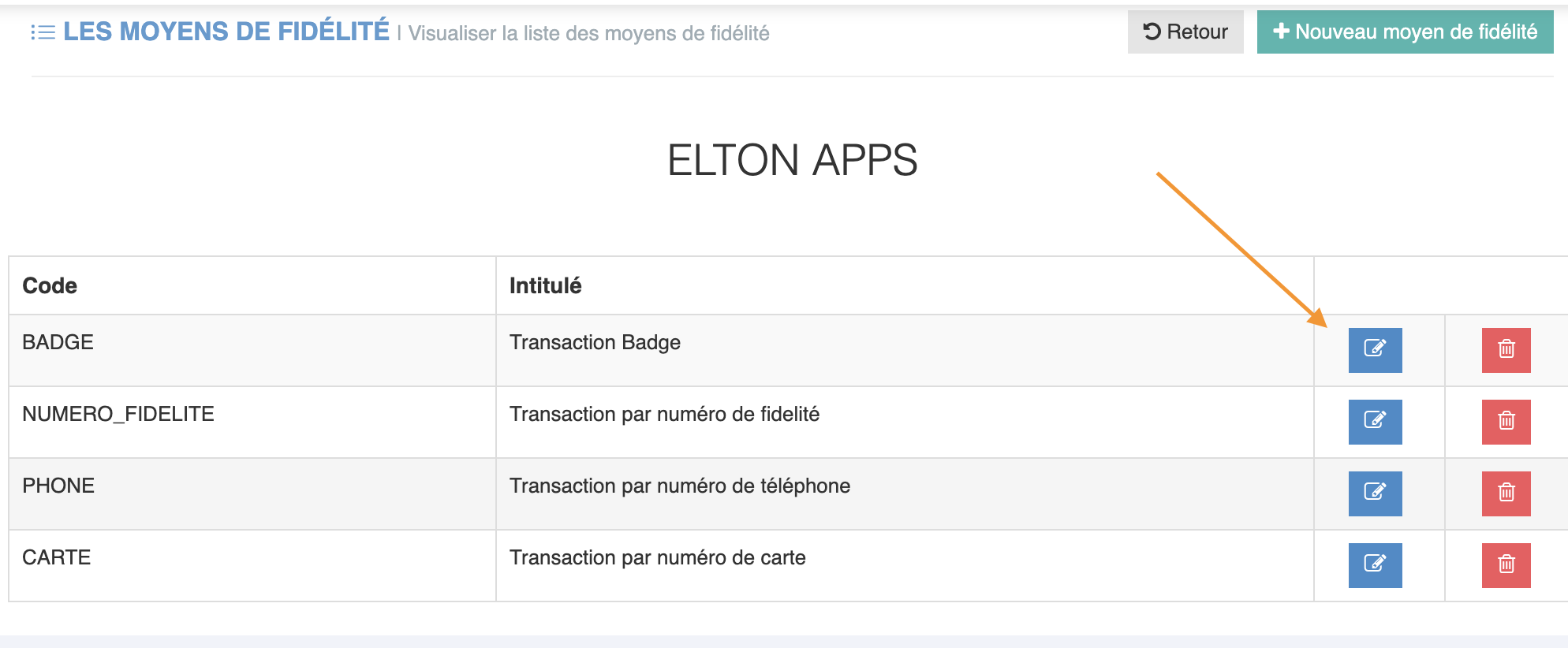Viewport: 1568px width, 648px height.
Task: Click the LES MOYENS DE FIDÉLITÉ title
Action: tap(226, 32)
